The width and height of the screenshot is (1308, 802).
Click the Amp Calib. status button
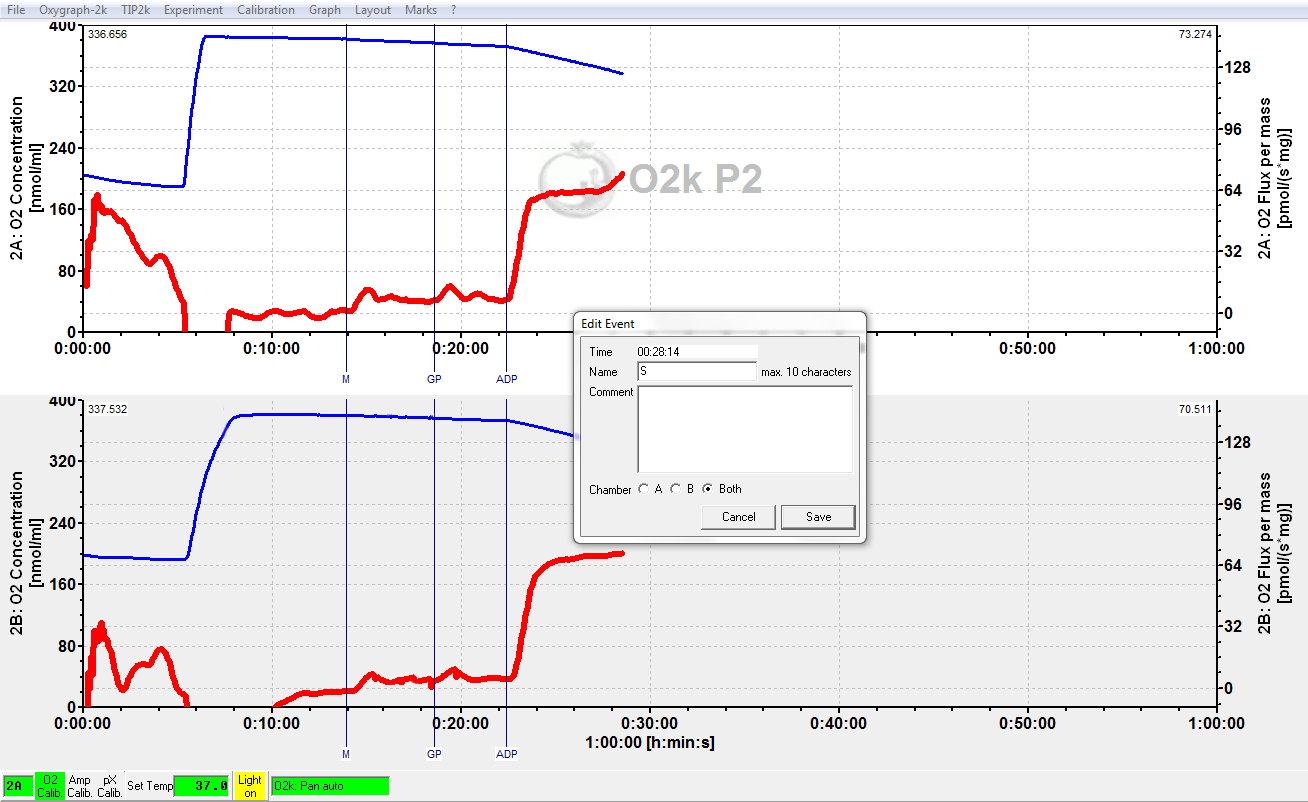click(x=80, y=786)
